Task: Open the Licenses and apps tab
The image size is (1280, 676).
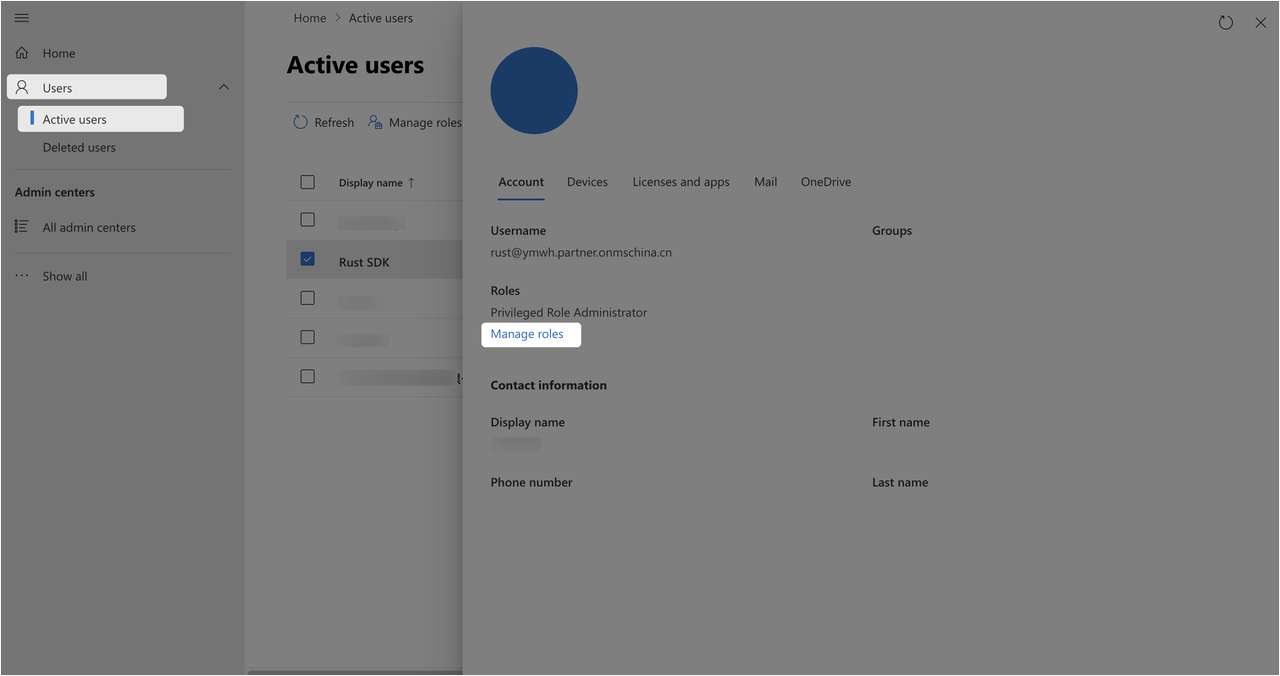Action: [x=681, y=182]
